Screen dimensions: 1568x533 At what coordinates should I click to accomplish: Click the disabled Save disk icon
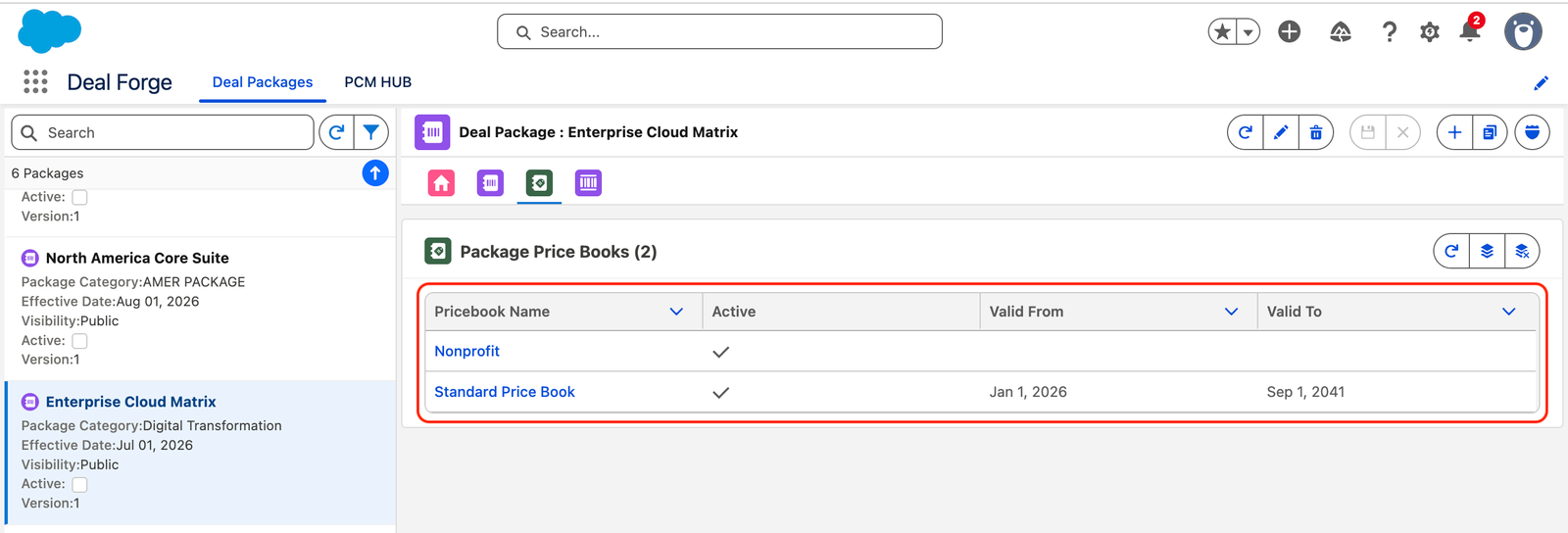[x=1368, y=132]
